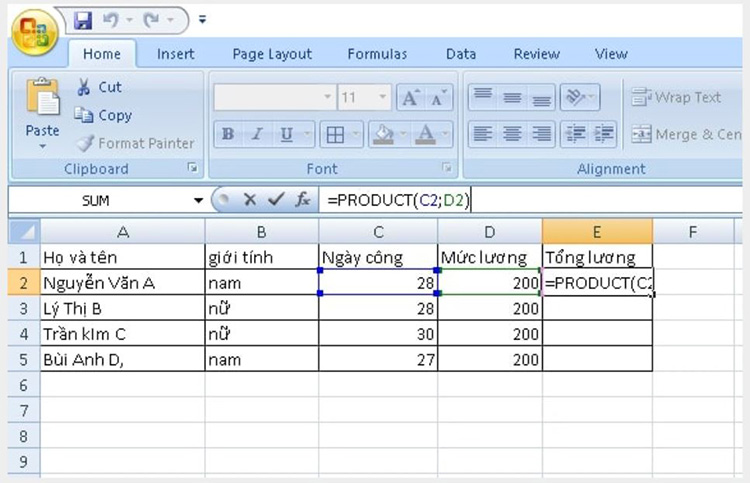Apply the fill color bucket
This screenshot has height=483, width=750.
pos(383,135)
